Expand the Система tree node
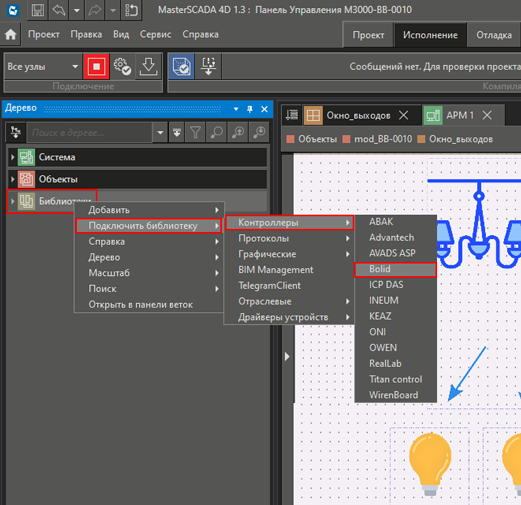 [12, 157]
